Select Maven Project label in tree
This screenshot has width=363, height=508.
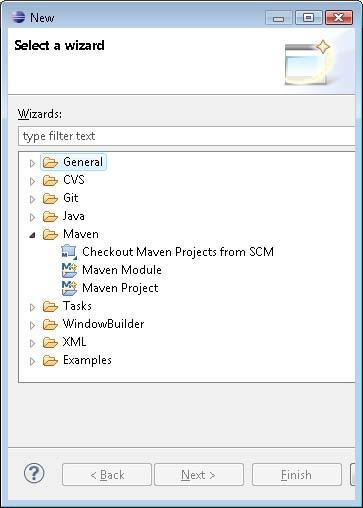point(120,288)
